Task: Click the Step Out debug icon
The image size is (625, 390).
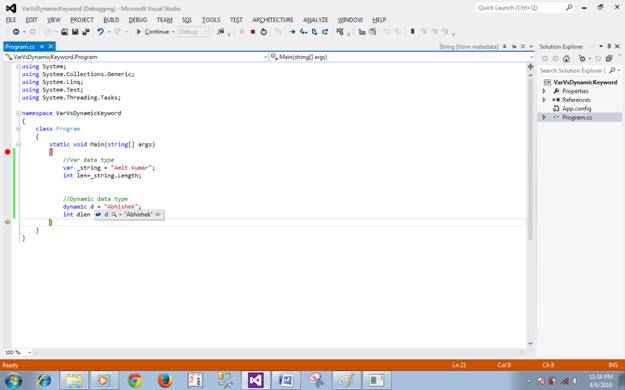Action: coord(325,32)
